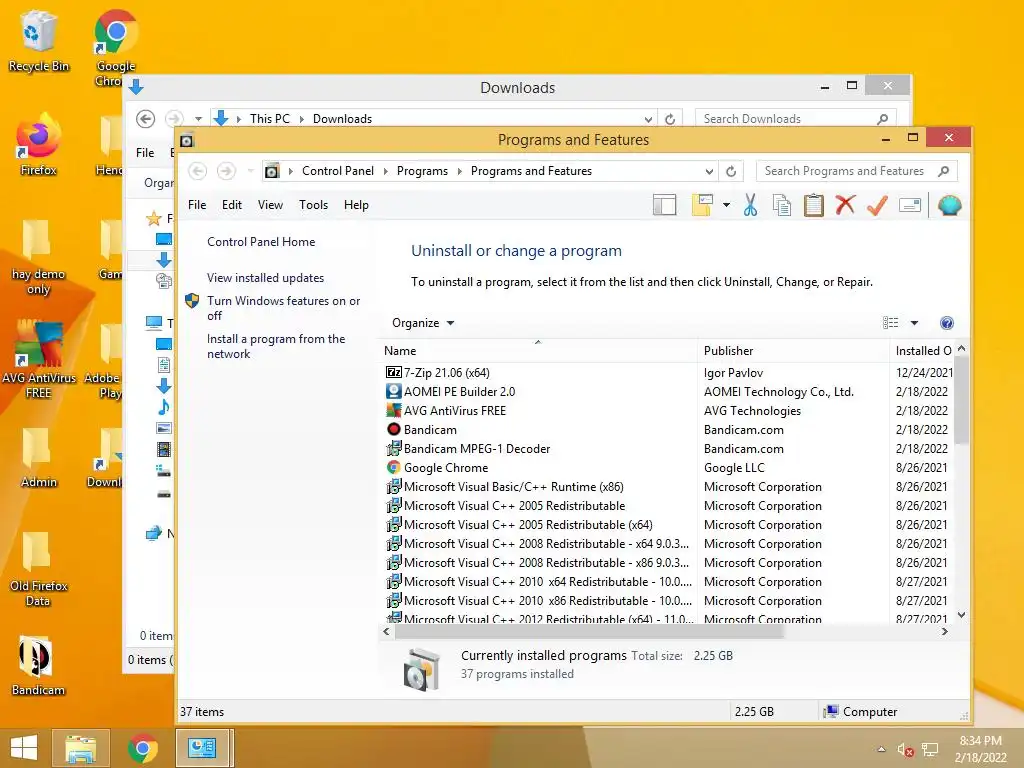This screenshot has width=1024, height=768.
Task: Sort by the Publisher column header
Action: (793, 351)
